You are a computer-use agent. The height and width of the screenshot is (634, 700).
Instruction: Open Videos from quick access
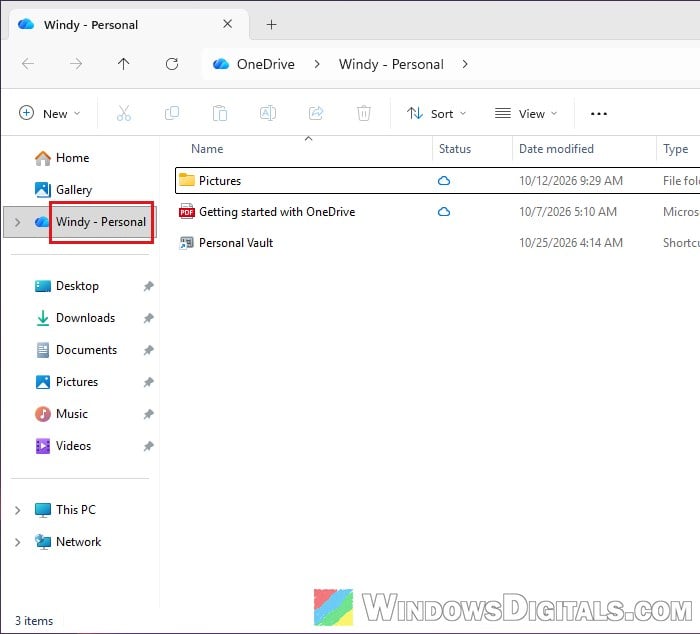point(73,446)
